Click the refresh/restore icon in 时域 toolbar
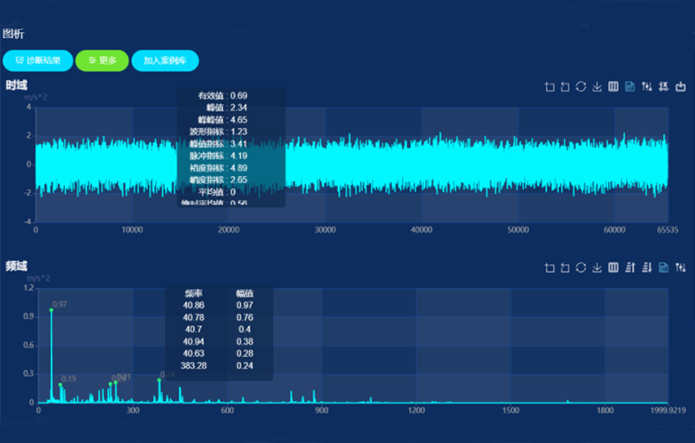695x443 pixels. (x=581, y=87)
